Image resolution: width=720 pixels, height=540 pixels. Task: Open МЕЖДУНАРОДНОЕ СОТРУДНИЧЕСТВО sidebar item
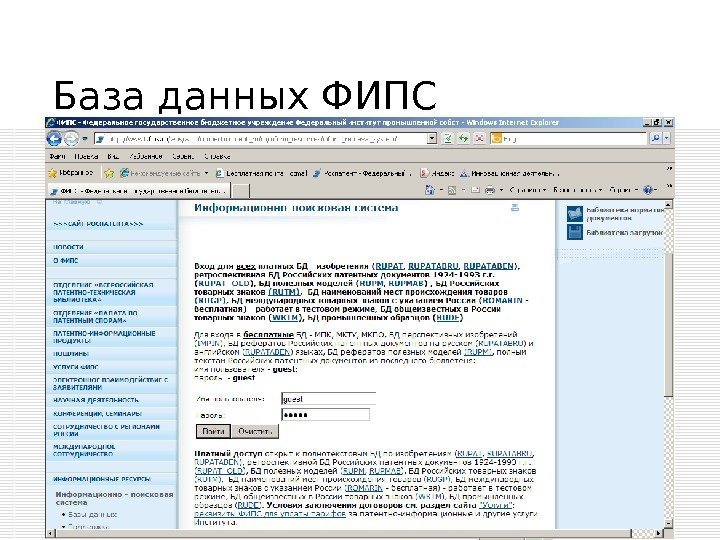[84, 450]
